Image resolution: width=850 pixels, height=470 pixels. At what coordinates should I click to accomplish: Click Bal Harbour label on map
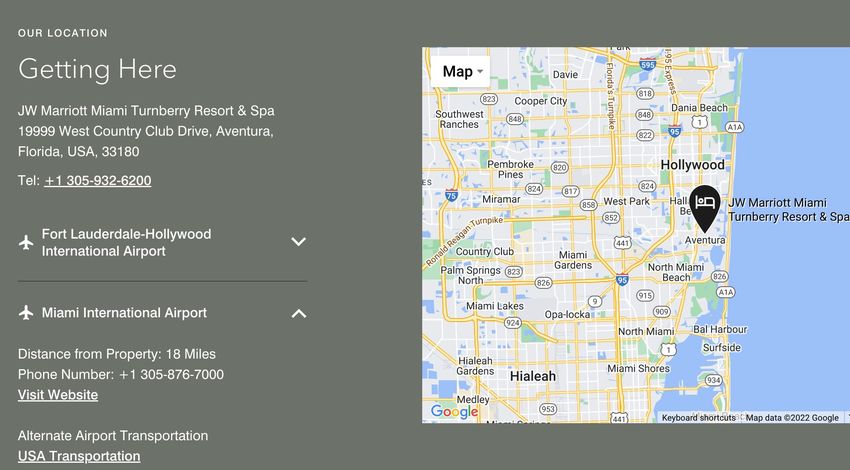tap(720, 329)
